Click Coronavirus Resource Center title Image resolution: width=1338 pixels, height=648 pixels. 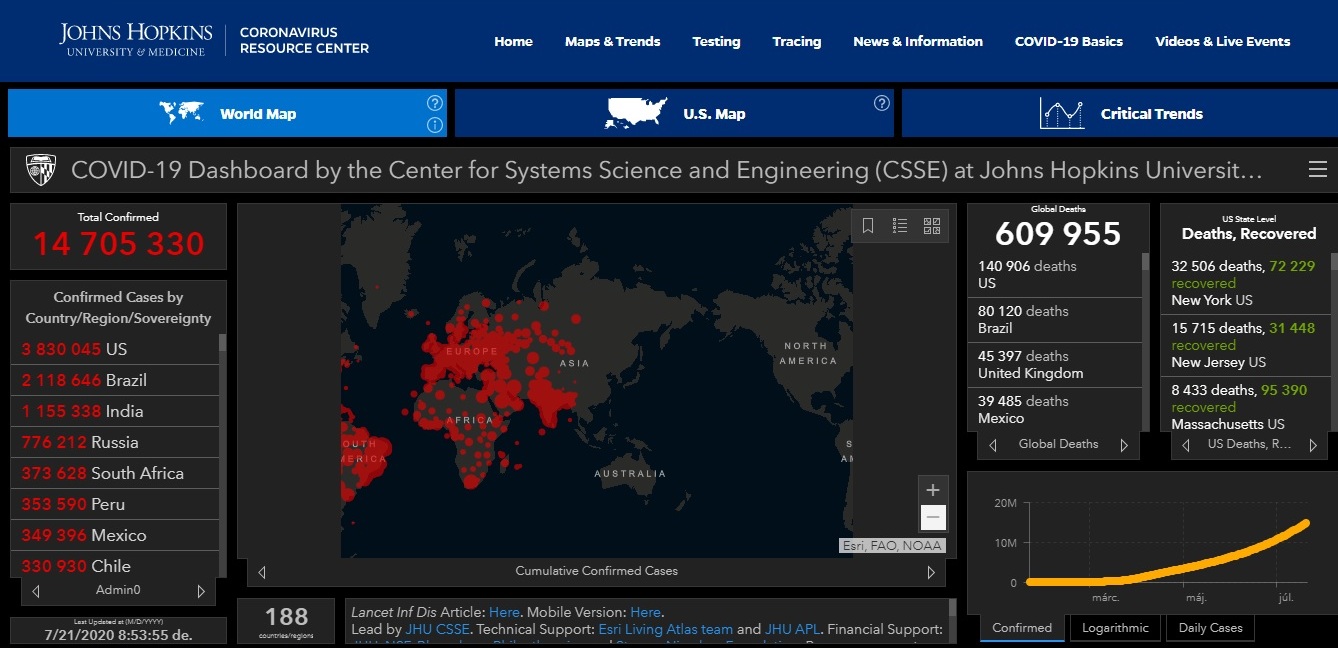tap(304, 40)
